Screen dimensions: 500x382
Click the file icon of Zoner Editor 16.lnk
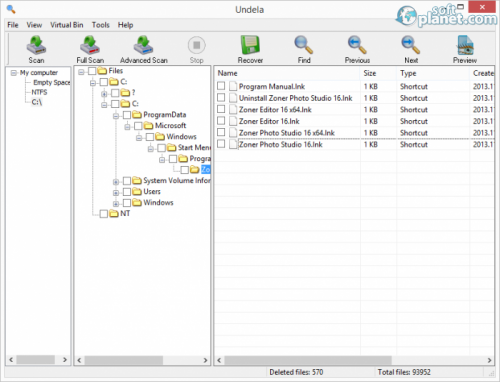coord(233,121)
